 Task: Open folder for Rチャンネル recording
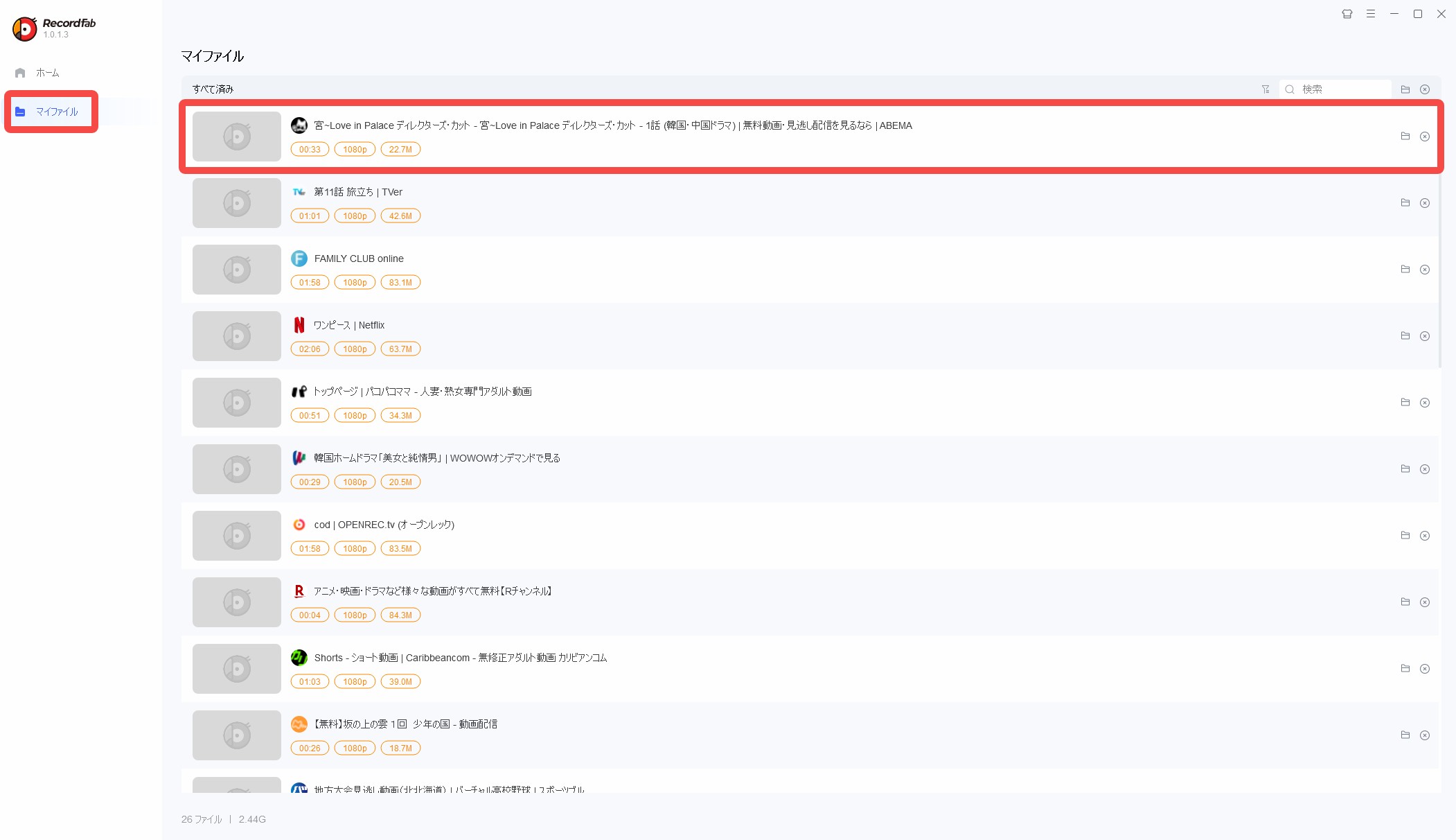click(x=1405, y=602)
